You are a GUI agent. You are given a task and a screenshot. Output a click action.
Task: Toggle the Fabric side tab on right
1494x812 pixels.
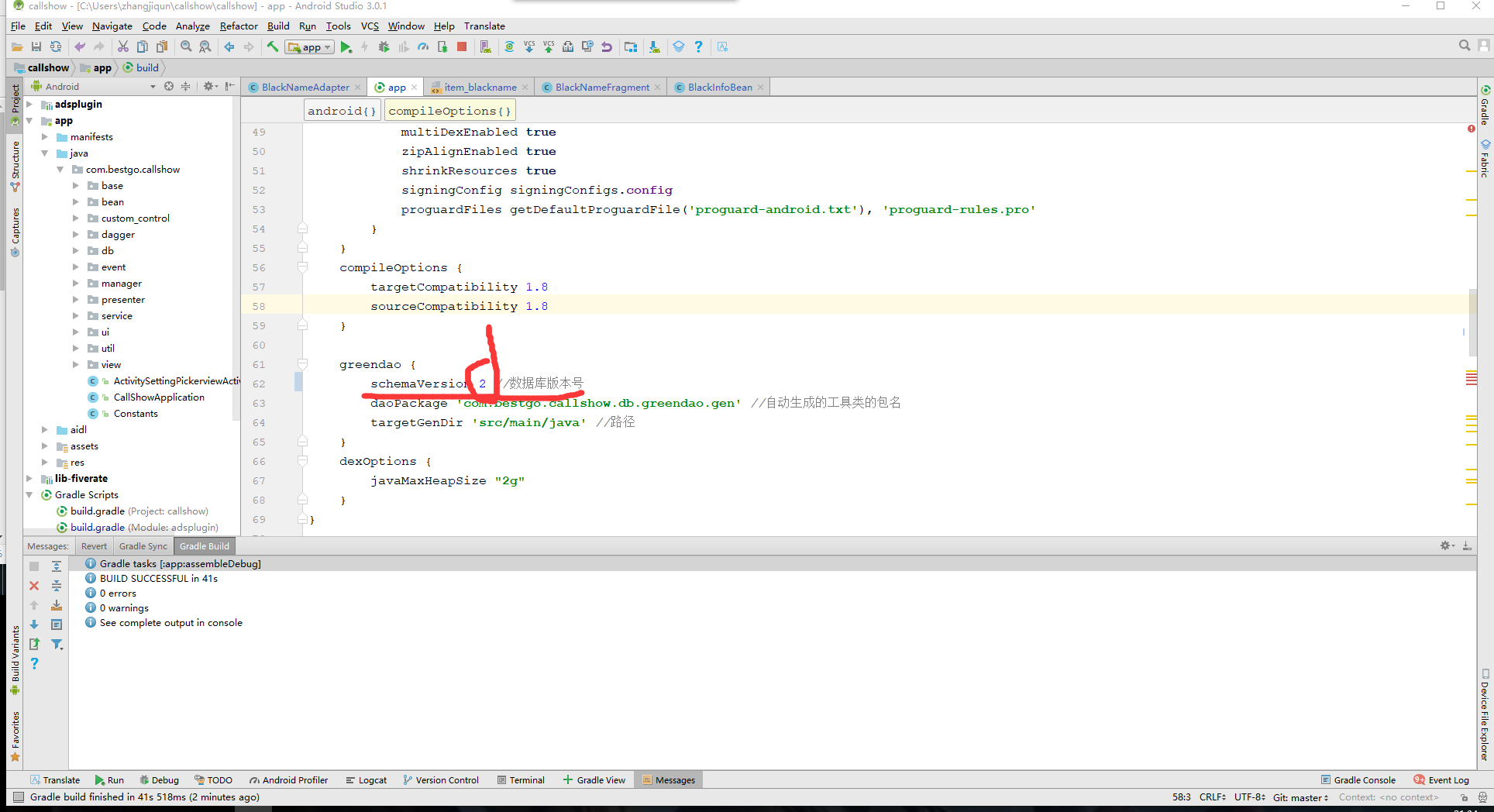tap(1485, 159)
